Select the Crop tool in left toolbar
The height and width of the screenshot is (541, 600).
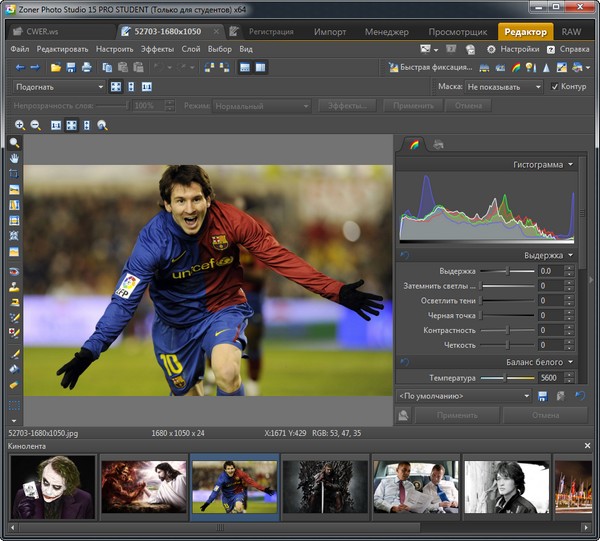pyautogui.click(x=14, y=173)
